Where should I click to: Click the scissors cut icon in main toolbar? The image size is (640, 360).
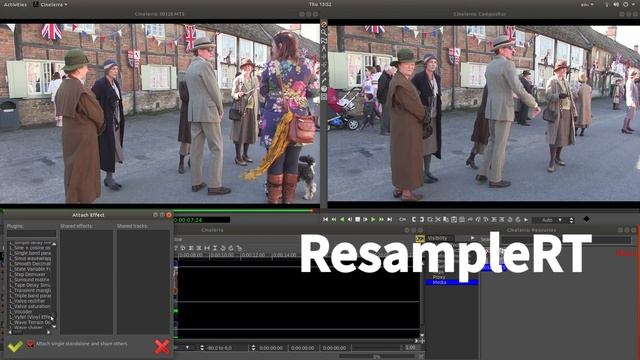438,220
